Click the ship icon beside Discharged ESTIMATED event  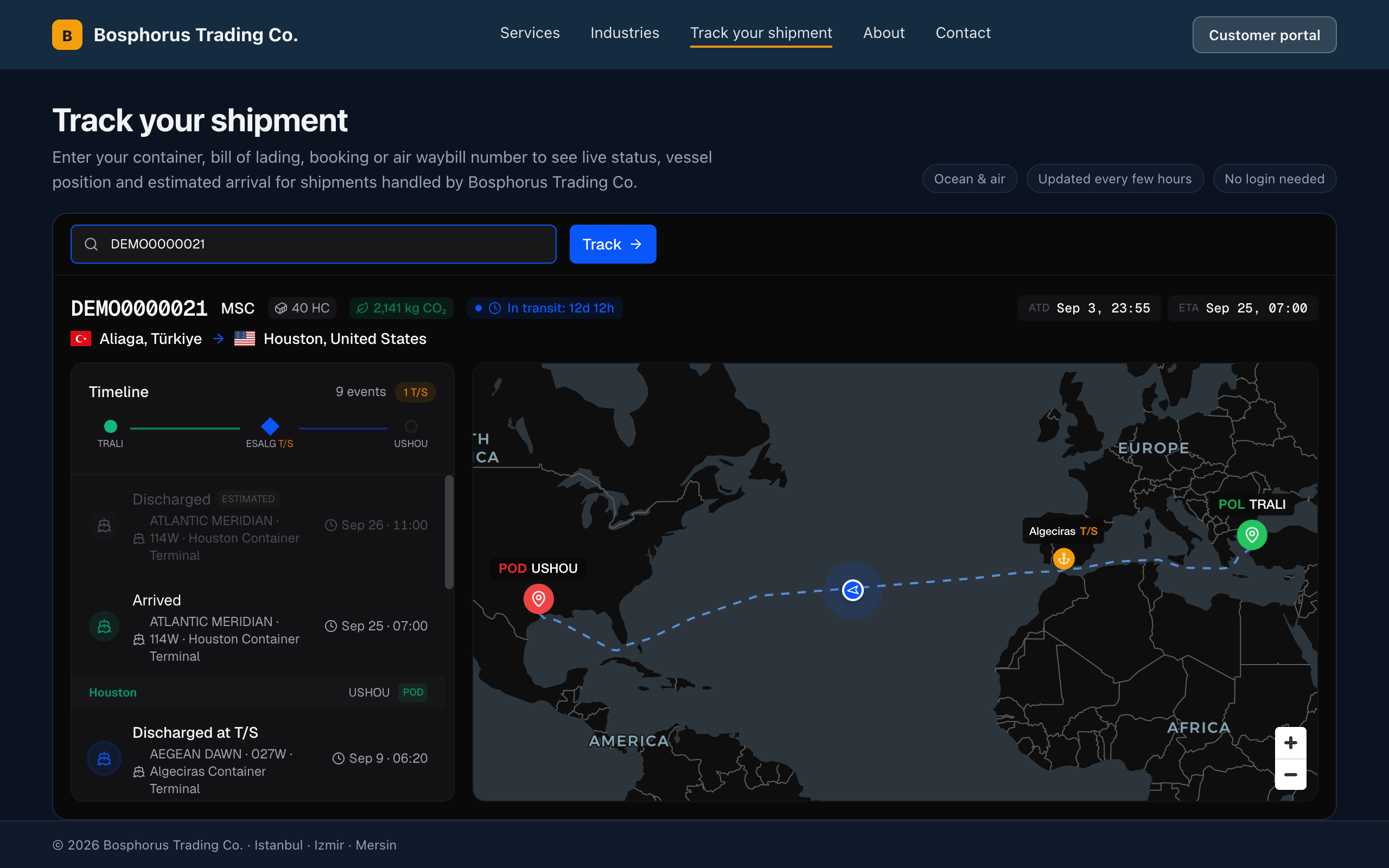coord(105,525)
